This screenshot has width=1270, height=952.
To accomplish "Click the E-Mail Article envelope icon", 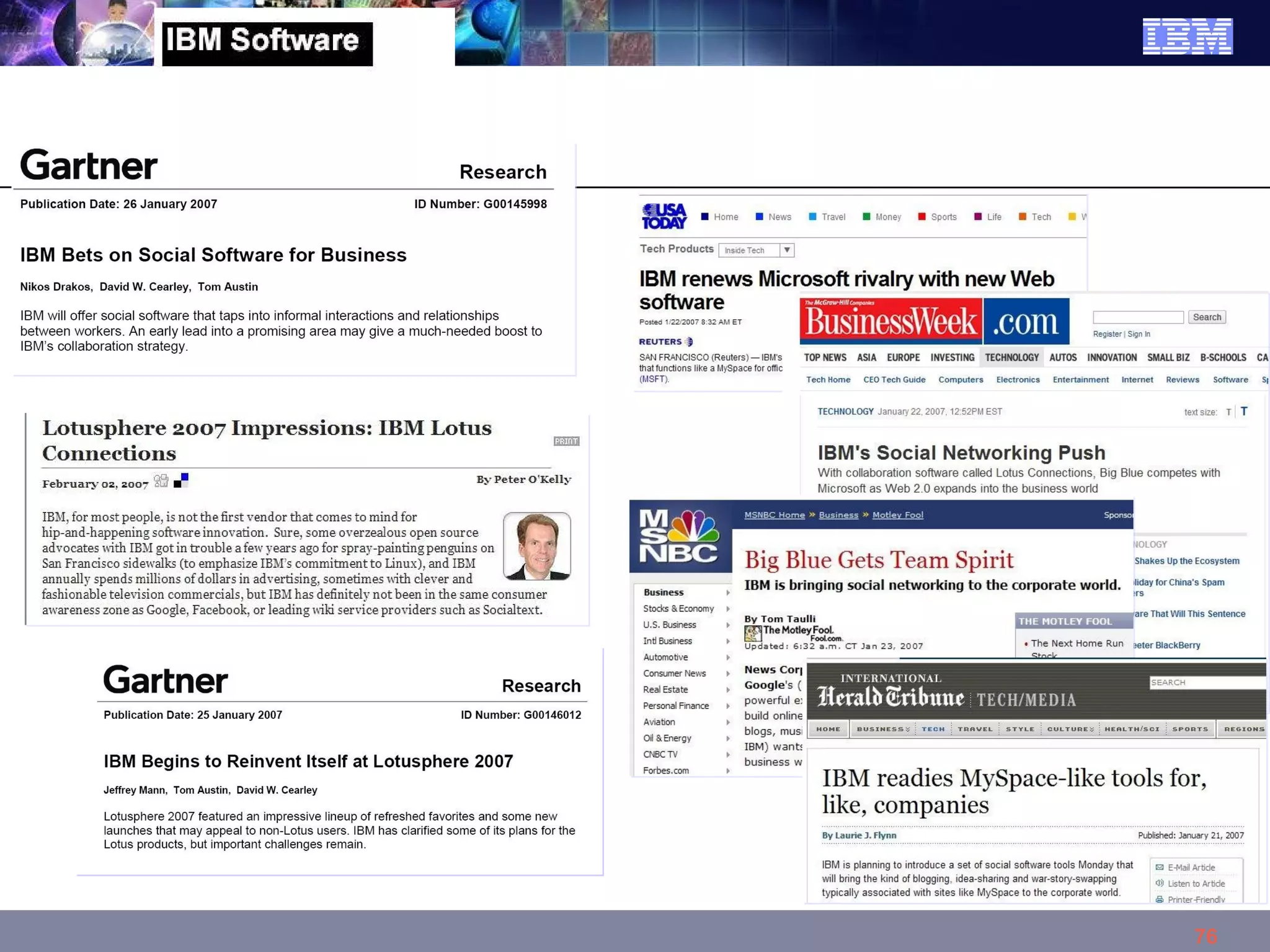I will click(1159, 867).
